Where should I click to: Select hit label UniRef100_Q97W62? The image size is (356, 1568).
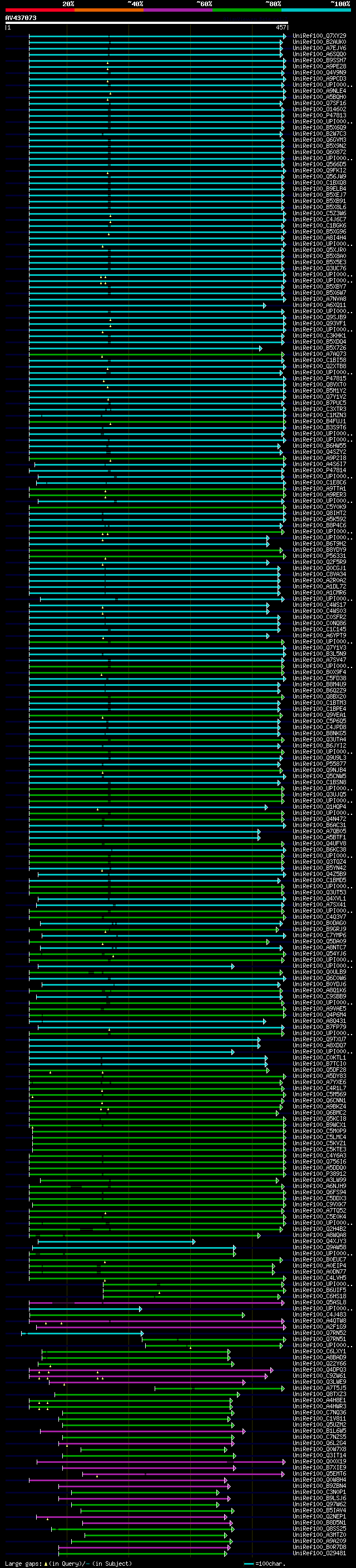coord(319,1504)
